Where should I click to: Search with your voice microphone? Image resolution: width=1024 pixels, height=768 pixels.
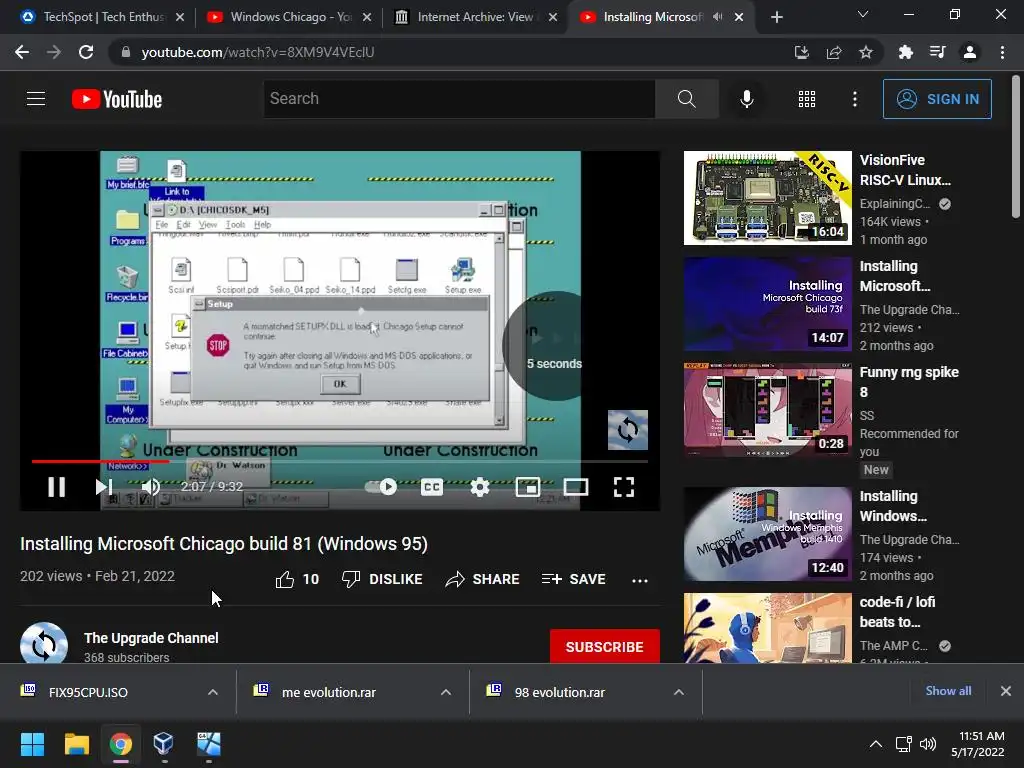[x=746, y=99]
